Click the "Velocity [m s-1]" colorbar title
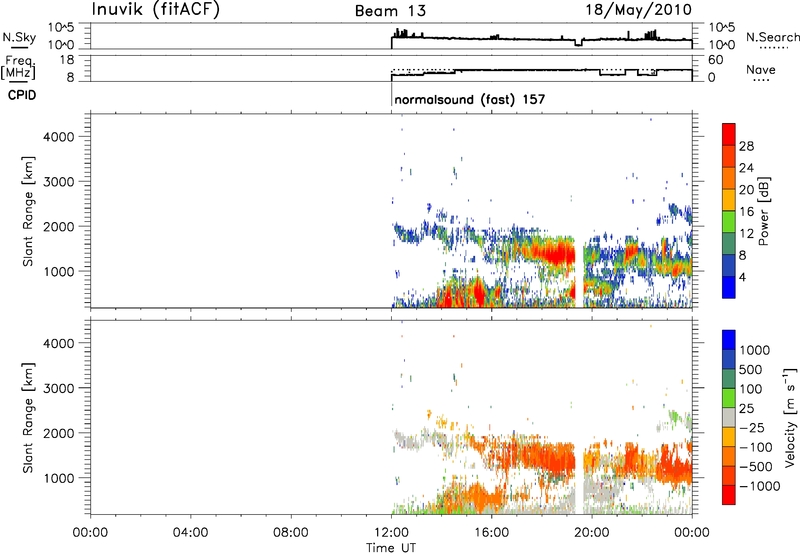 [790, 418]
